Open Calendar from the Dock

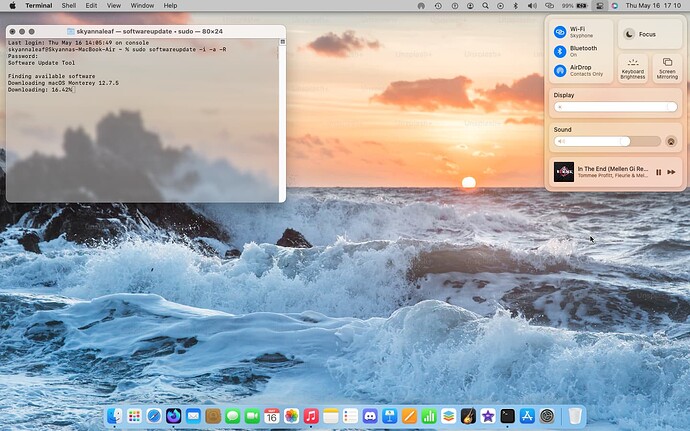[272, 416]
